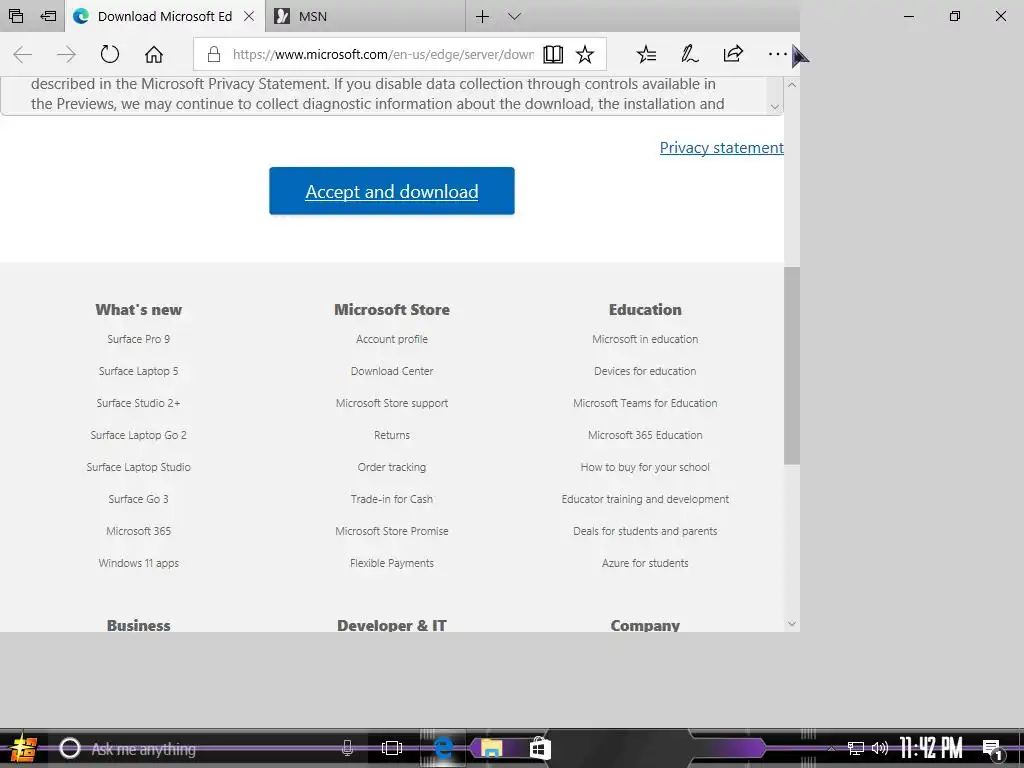Open a new tab with plus
The height and width of the screenshot is (768, 1024).
483,16
